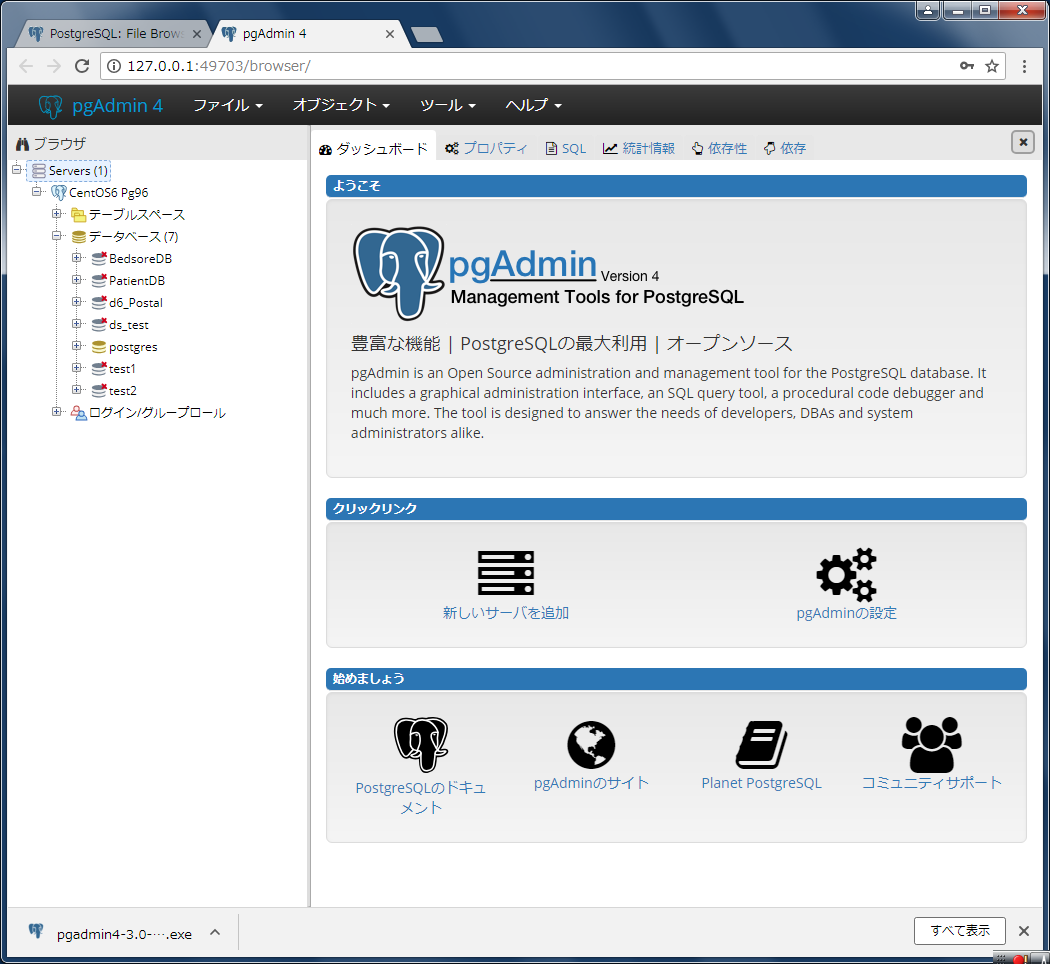
Task: Open the PostgreSQLのドキュメント link
Action: pyautogui.click(x=421, y=798)
